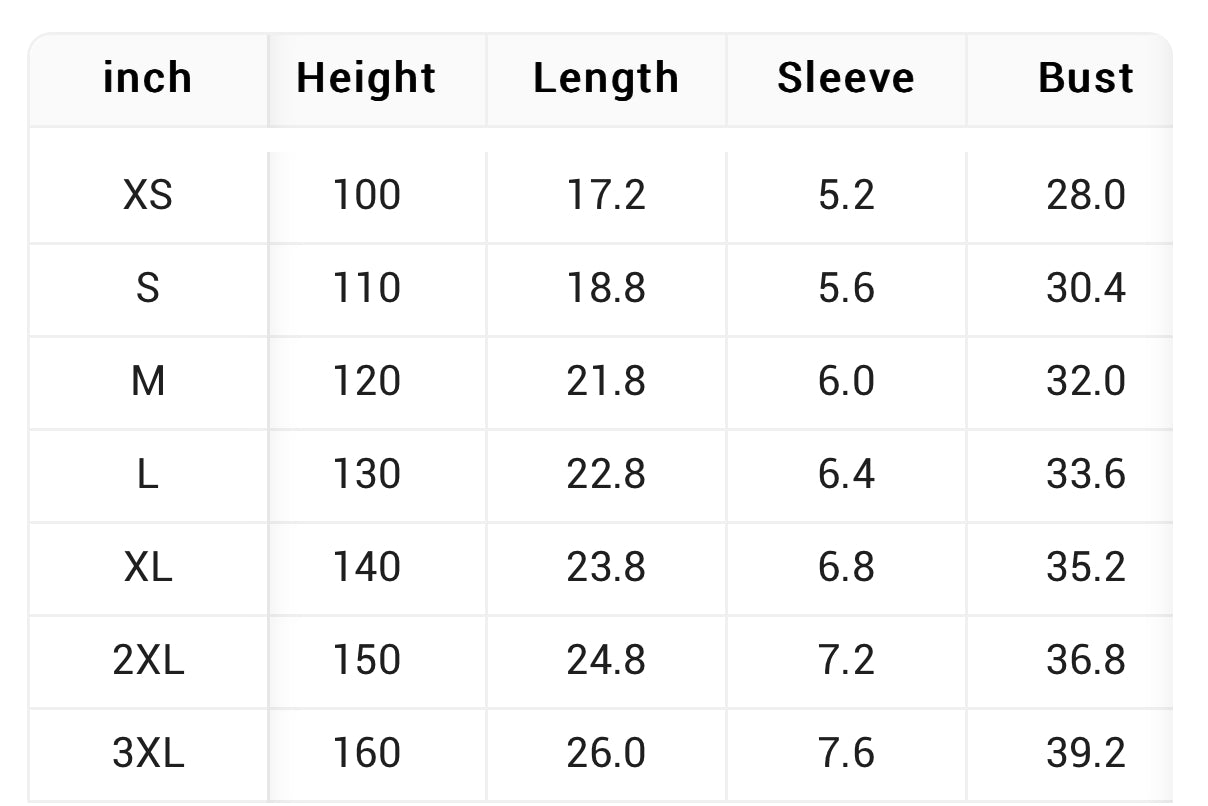Click sleeve value 7.2 for 2XL
The width and height of the screenshot is (1208, 806).
(x=846, y=660)
